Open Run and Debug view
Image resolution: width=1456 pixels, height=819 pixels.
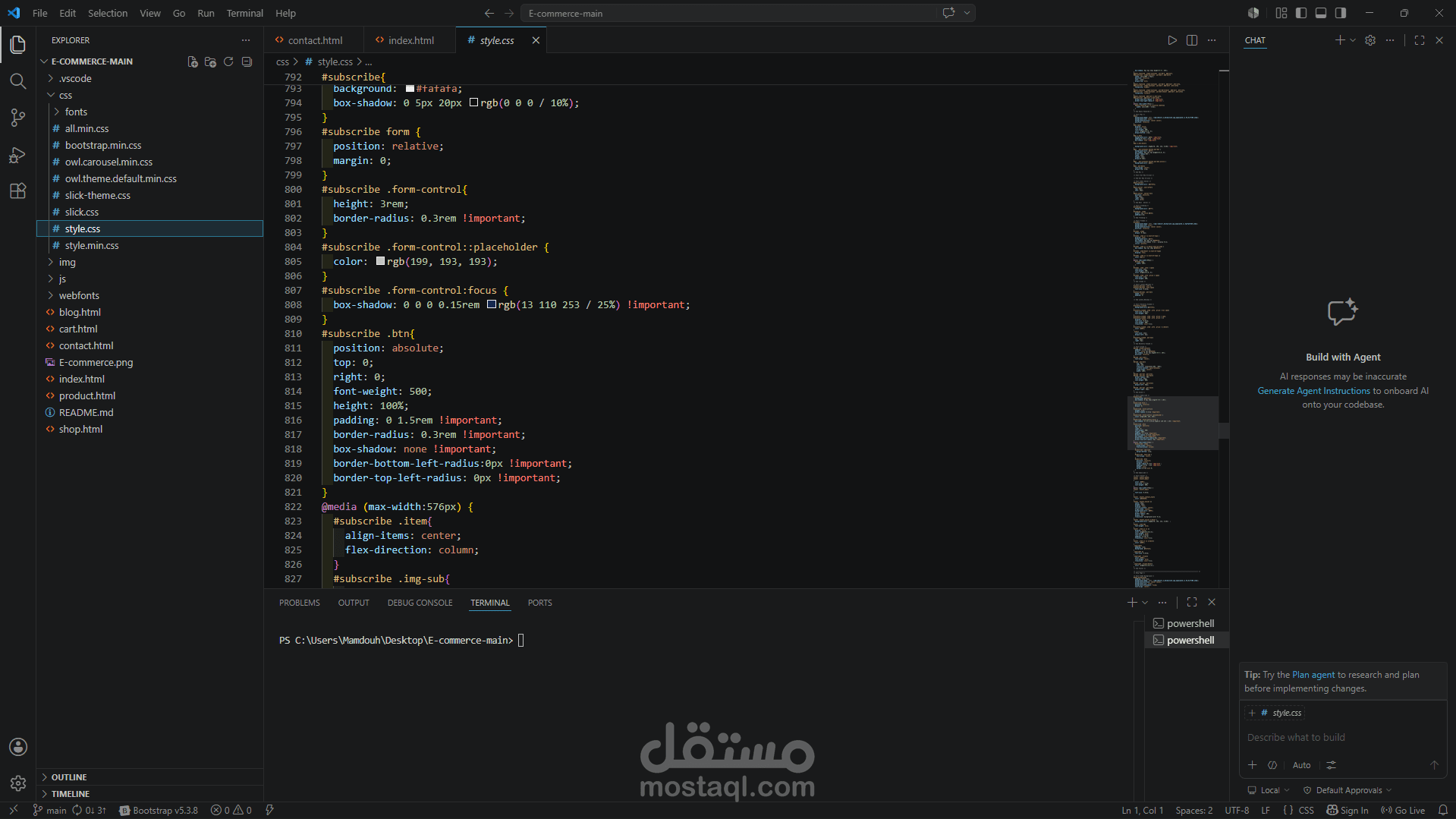click(x=18, y=155)
